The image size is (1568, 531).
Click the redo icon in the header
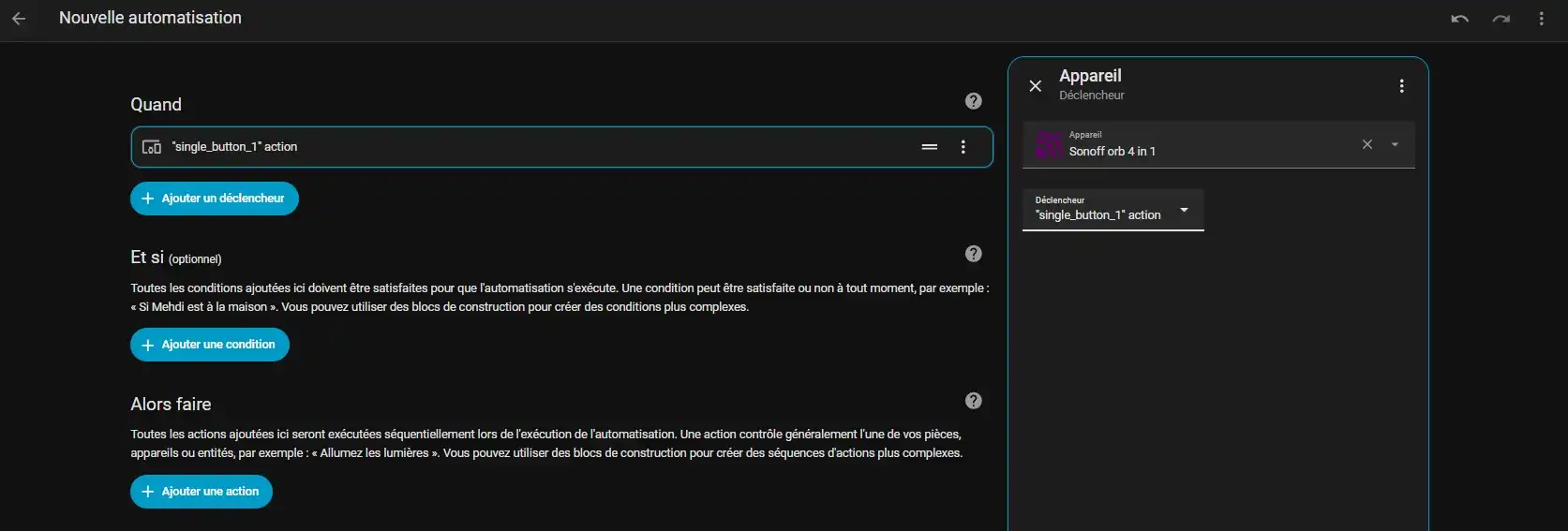pos(1501,19)
